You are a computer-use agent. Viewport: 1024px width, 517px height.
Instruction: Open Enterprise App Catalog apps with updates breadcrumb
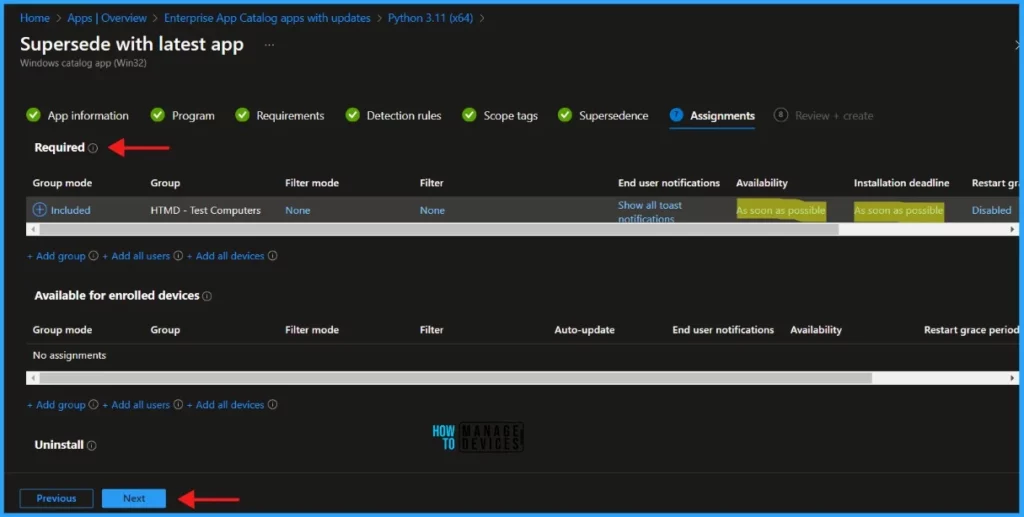(x=267, y=18)
